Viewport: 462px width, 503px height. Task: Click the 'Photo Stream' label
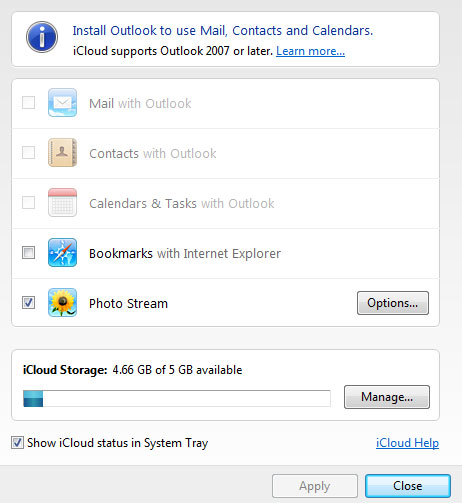click(x=128, y=303)
